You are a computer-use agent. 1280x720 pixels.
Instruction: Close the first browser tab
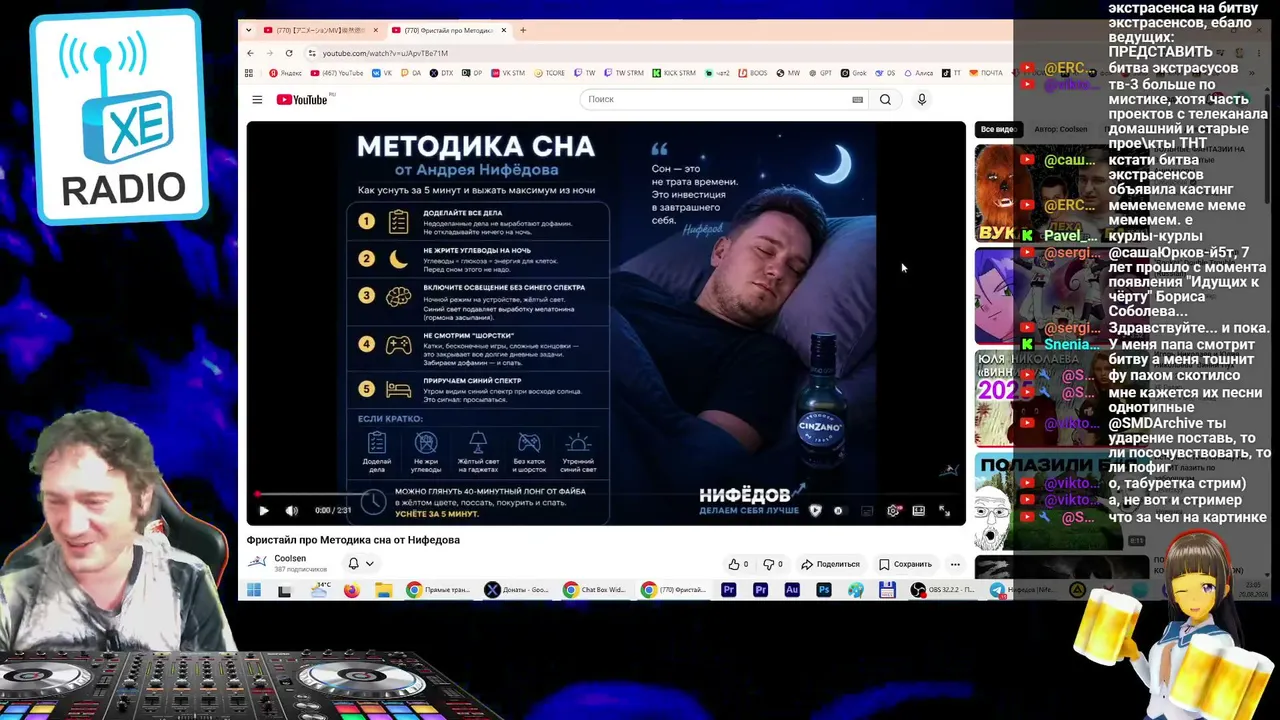click(375, 30)
